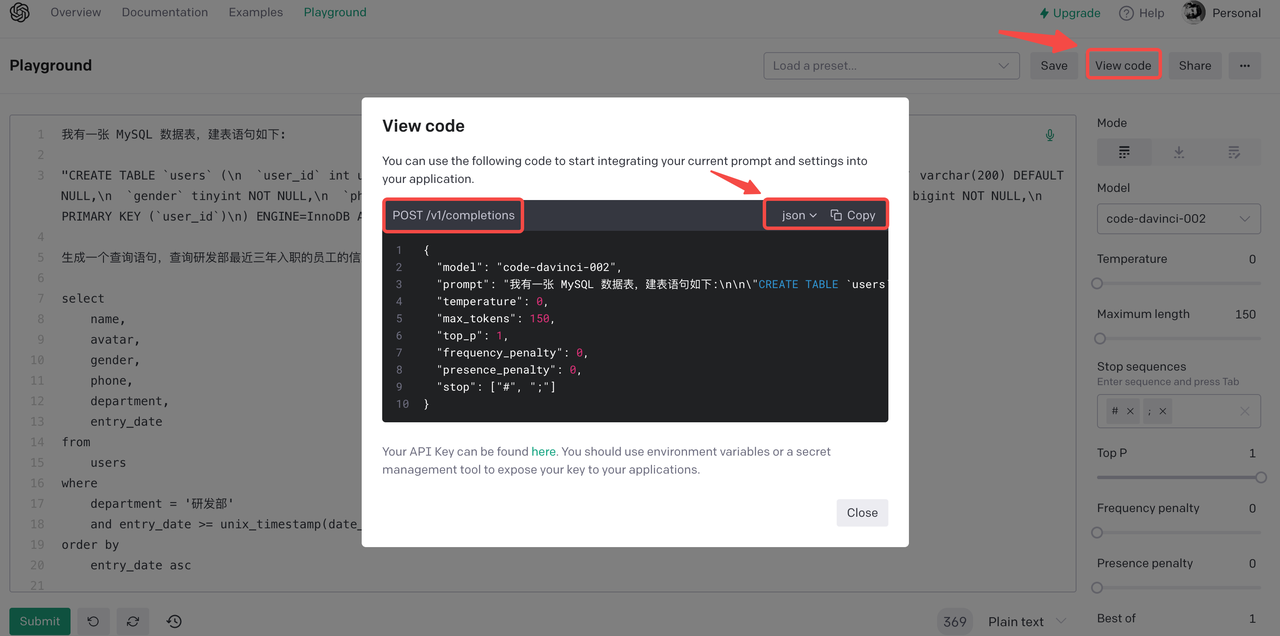This screenshot has height=636, width=1280.
Task: Remove the # stop sequence tag
Action: tap(1130, 411)
